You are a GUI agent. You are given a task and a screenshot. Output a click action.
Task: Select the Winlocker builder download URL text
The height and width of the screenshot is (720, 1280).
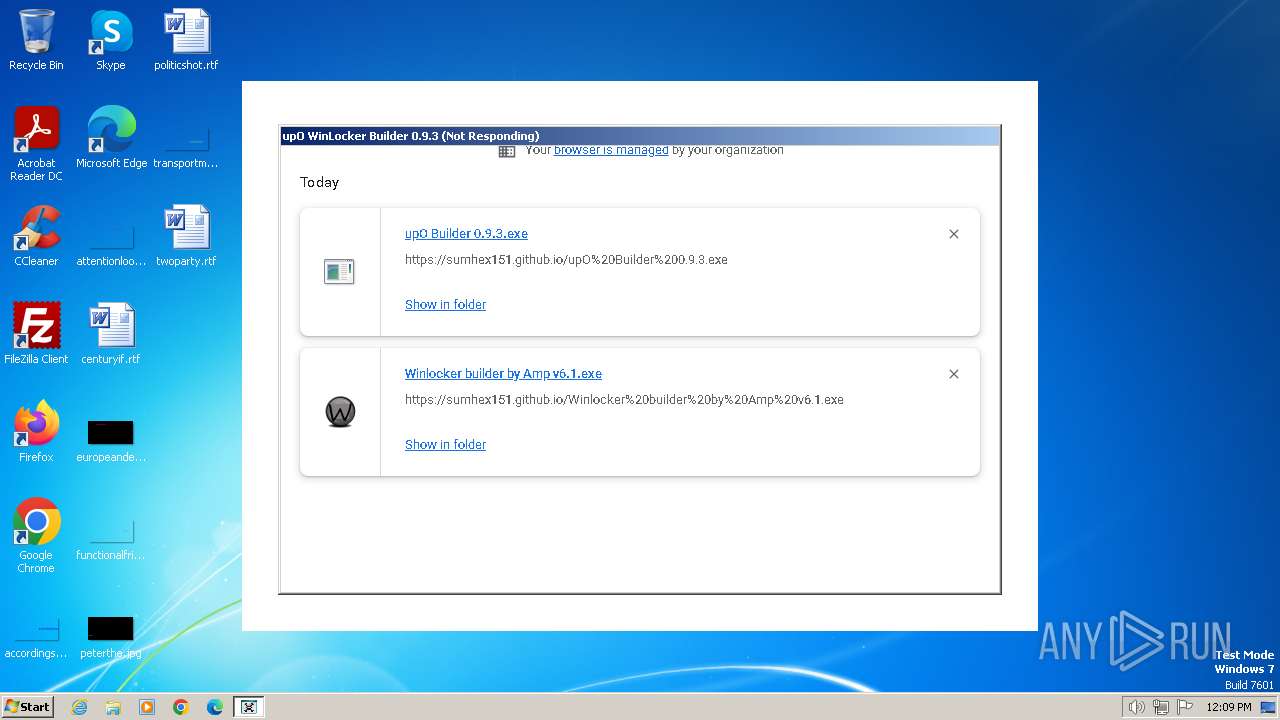(624, 399)
